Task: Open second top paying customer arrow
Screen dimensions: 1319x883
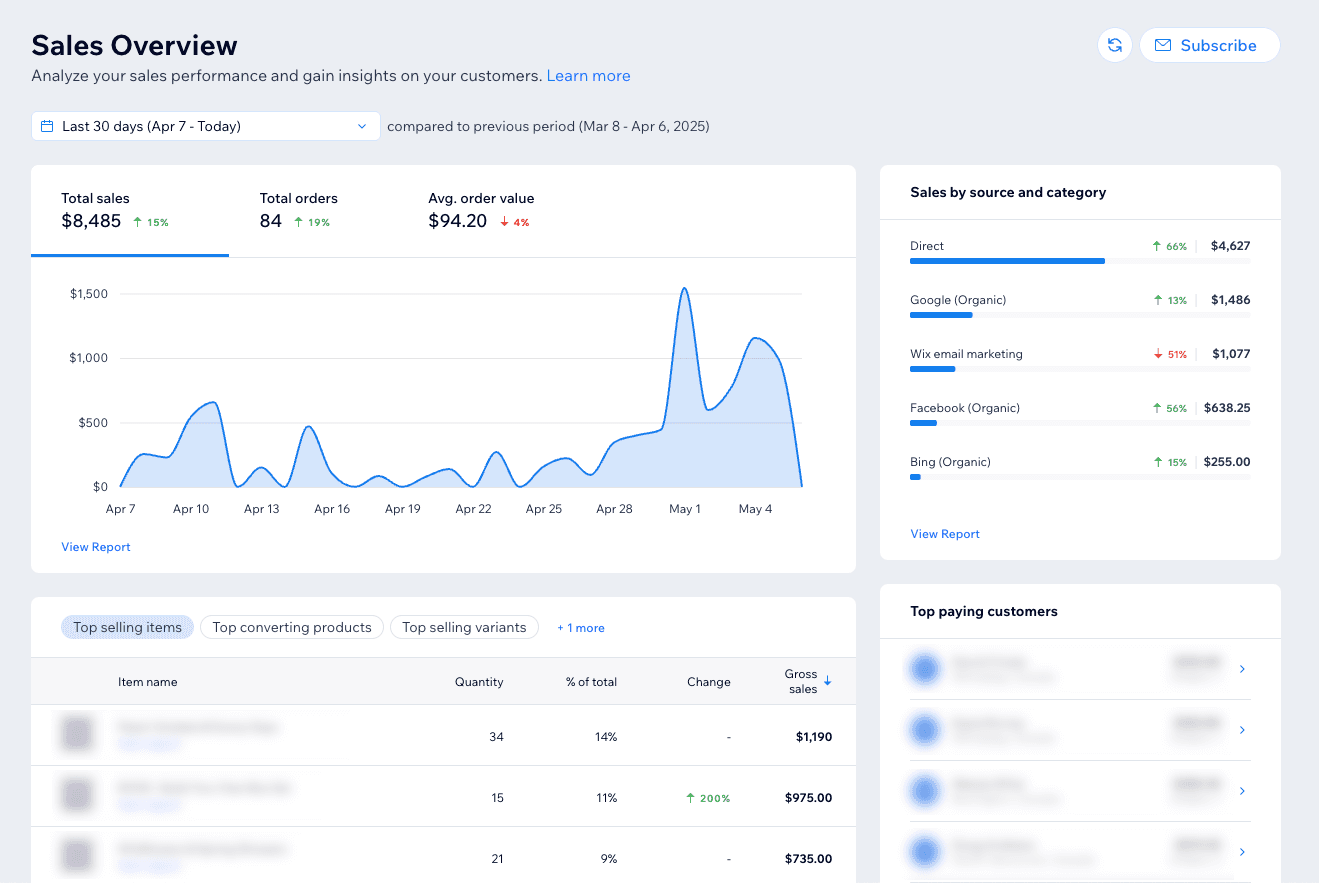Action: 1242,730
